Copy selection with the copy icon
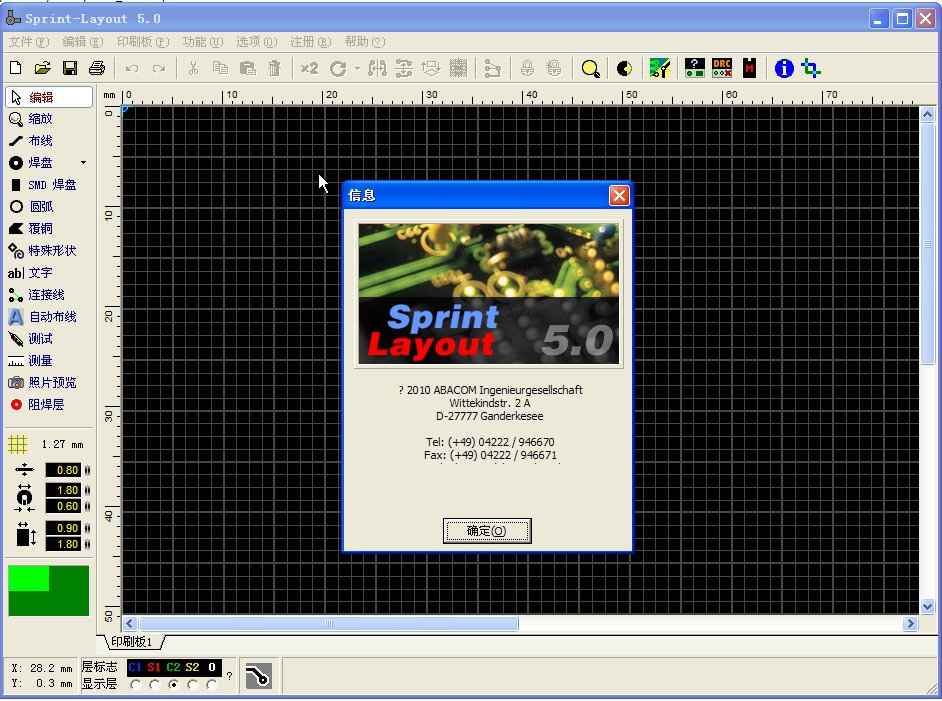 tap(220, 68)
